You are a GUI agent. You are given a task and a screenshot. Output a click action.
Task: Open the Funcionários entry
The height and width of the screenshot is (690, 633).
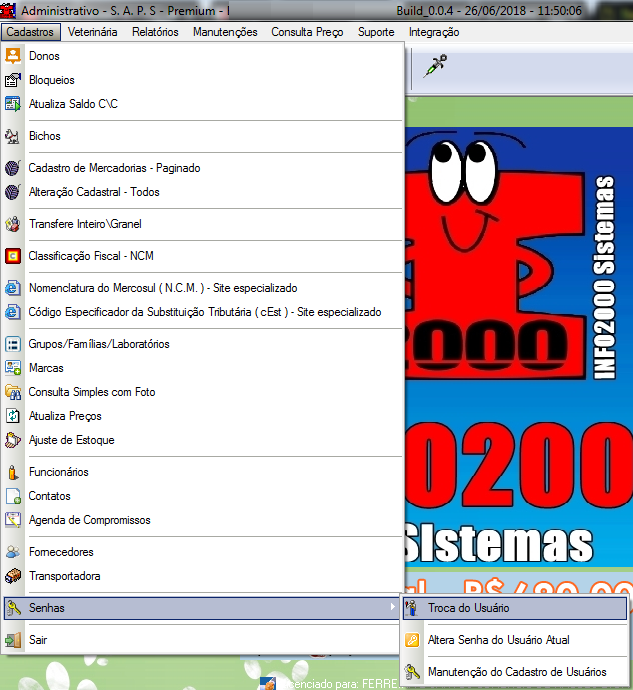[x=203, y=472]
